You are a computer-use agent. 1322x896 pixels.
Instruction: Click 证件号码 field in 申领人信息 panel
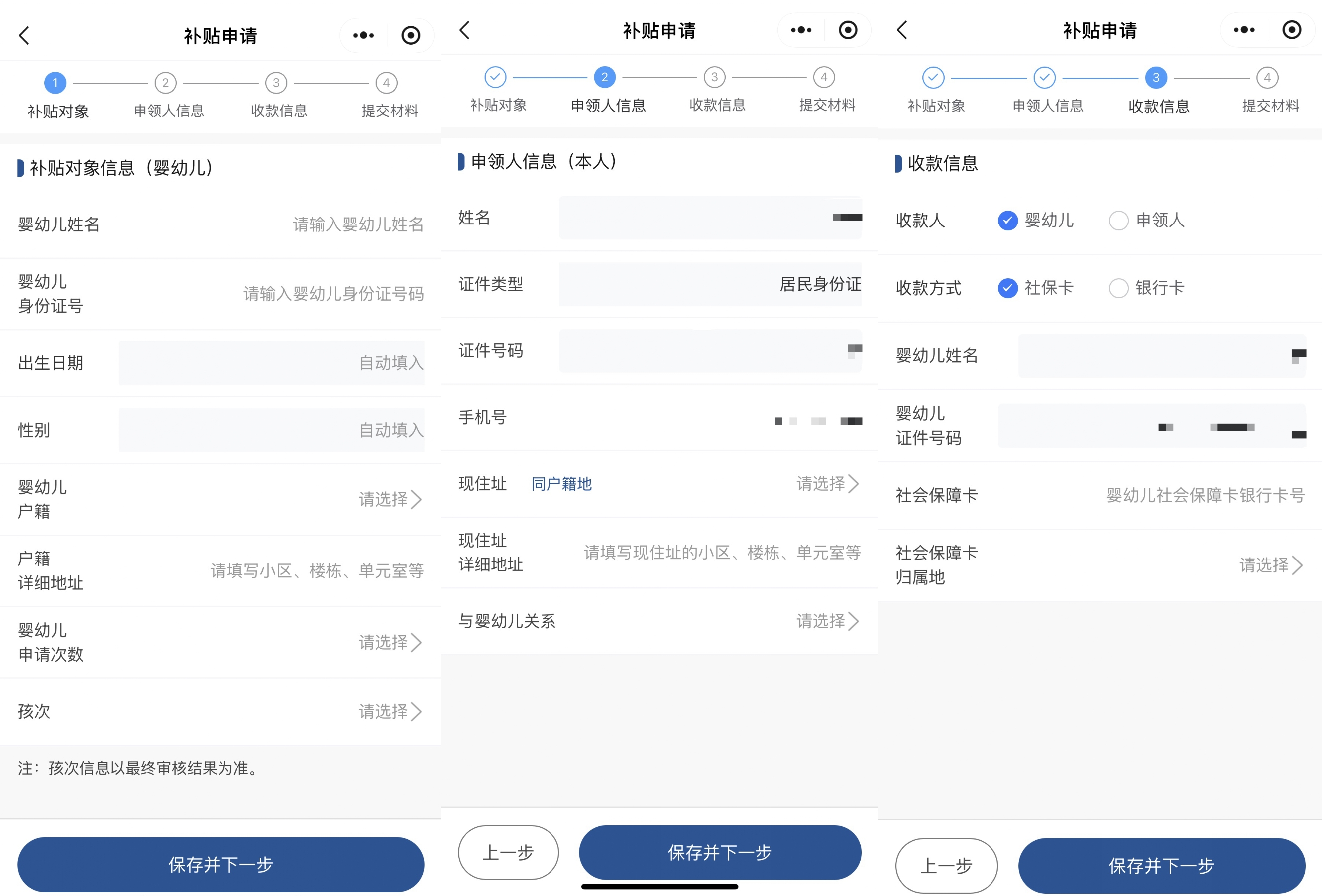click(710, 351)
